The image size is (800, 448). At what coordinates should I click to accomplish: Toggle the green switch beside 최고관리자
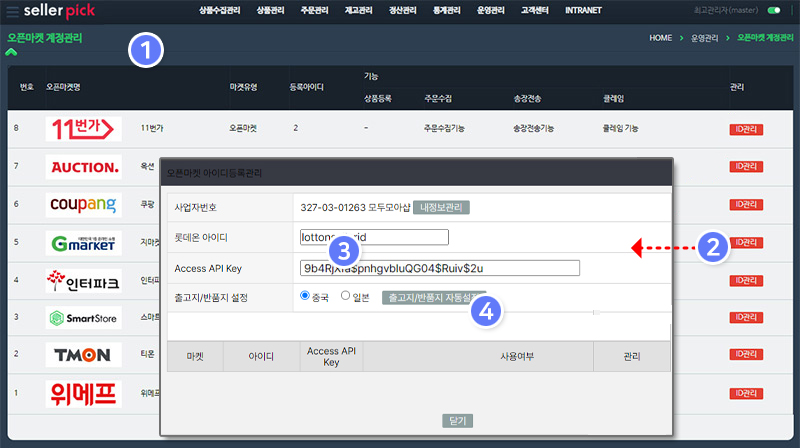tap(773, 11)
